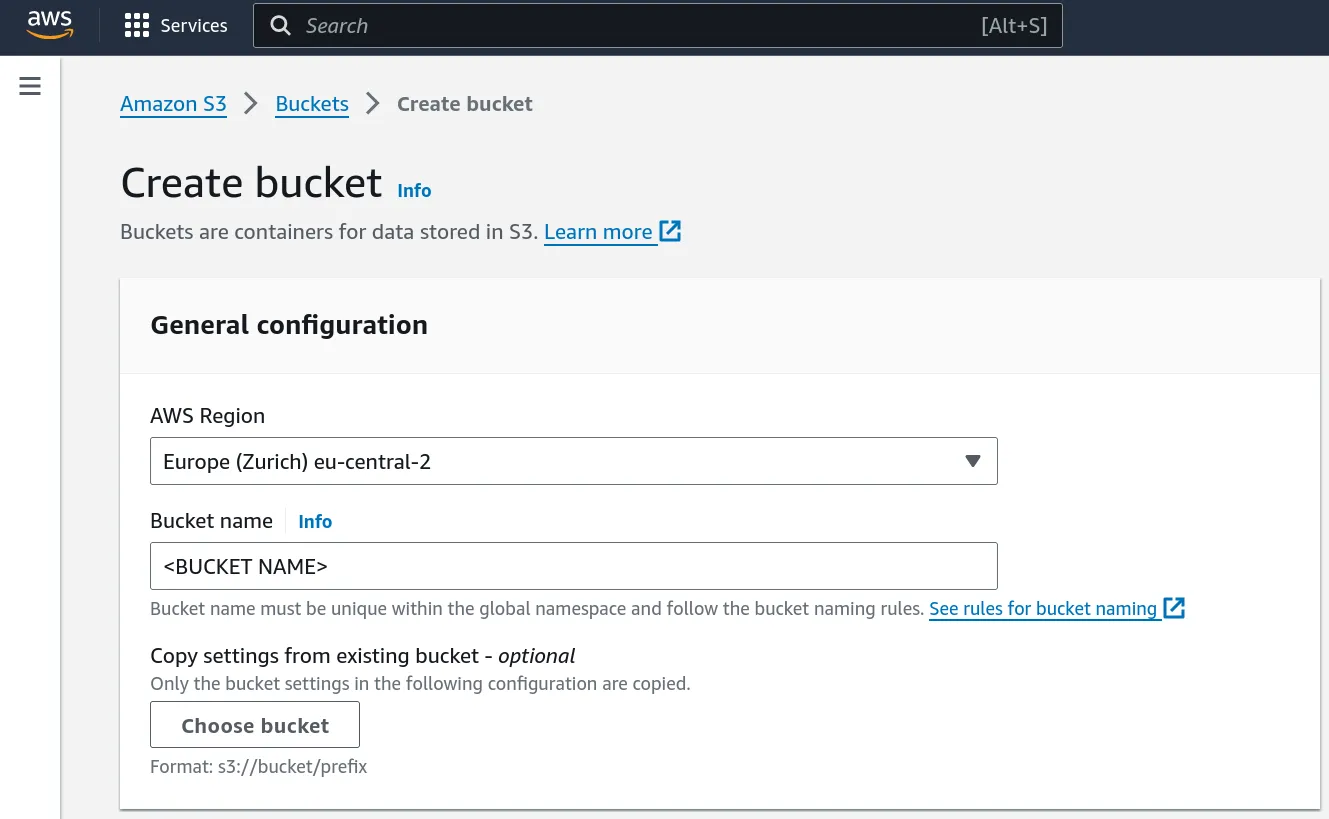Click the Copy settings from existing bucket label
The height and width of the screenshot is (819, 1329).
click(x=363, y=656)
